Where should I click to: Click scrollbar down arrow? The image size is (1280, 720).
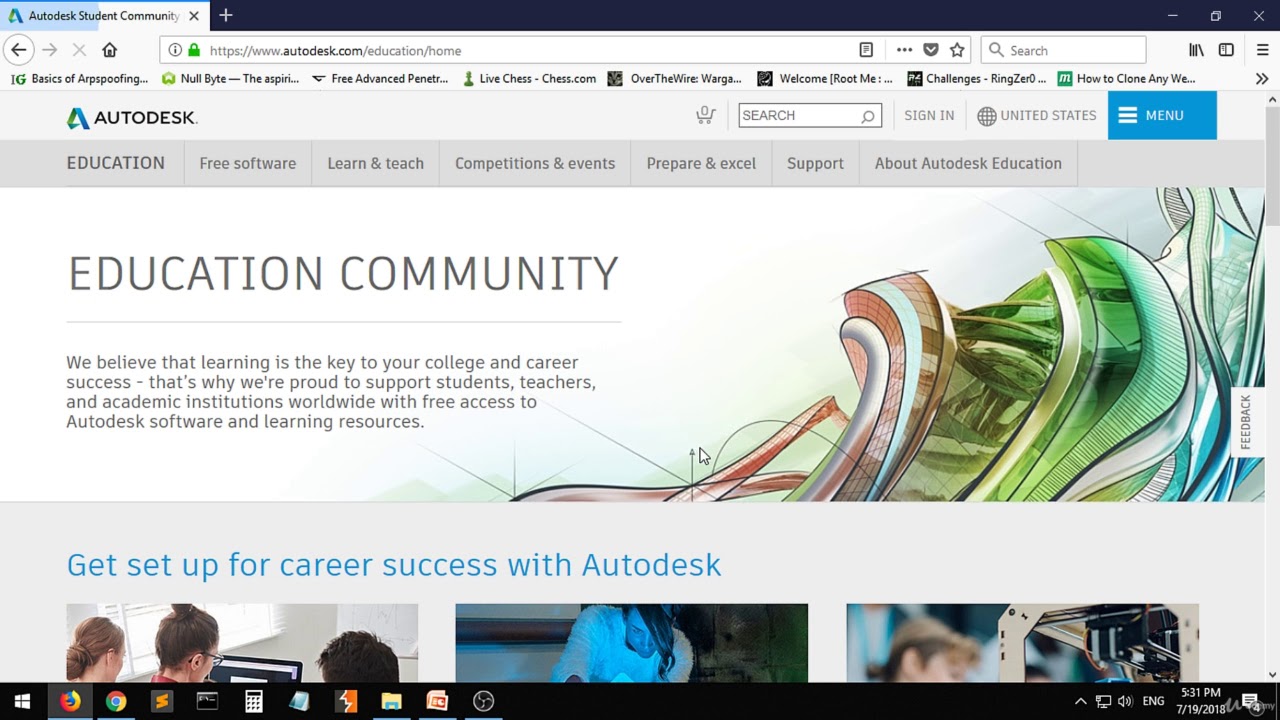[1272, 675]
